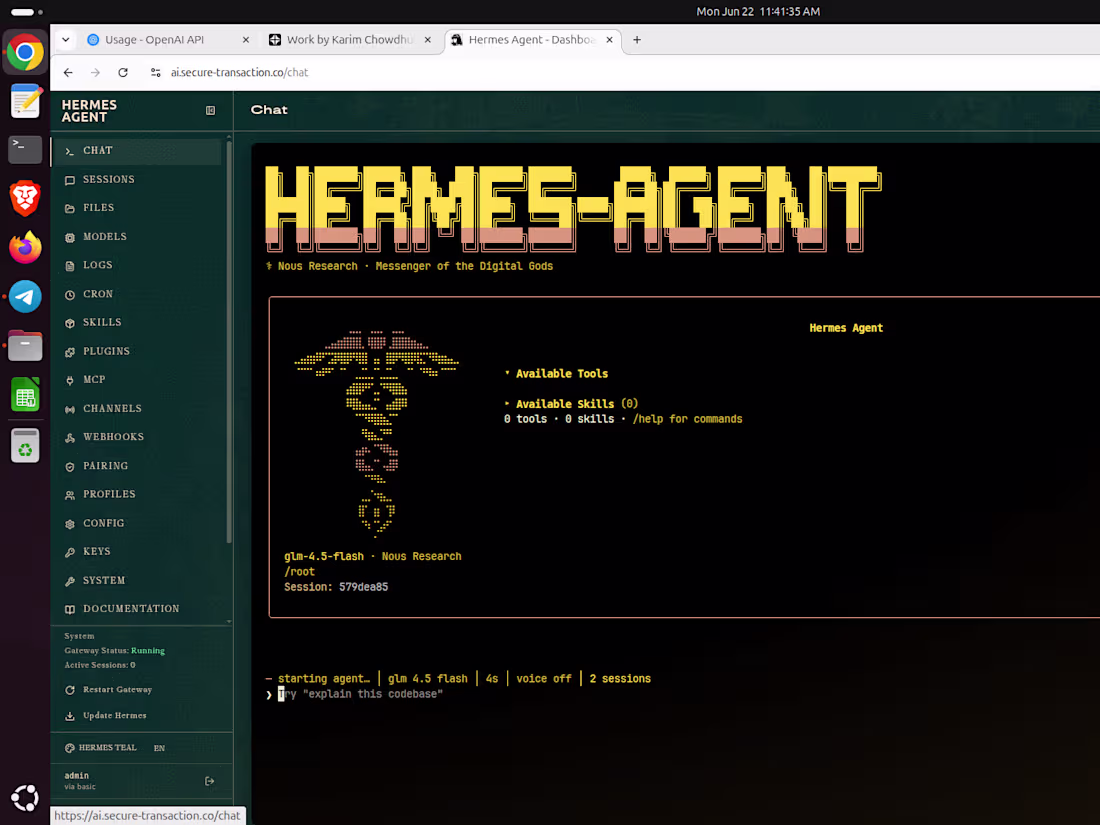The width and height of the screenshot is (1100, 825).
Task: Click the Webhooks icon in sidebar
Action: pyautogui.click(x=69, y=438)
